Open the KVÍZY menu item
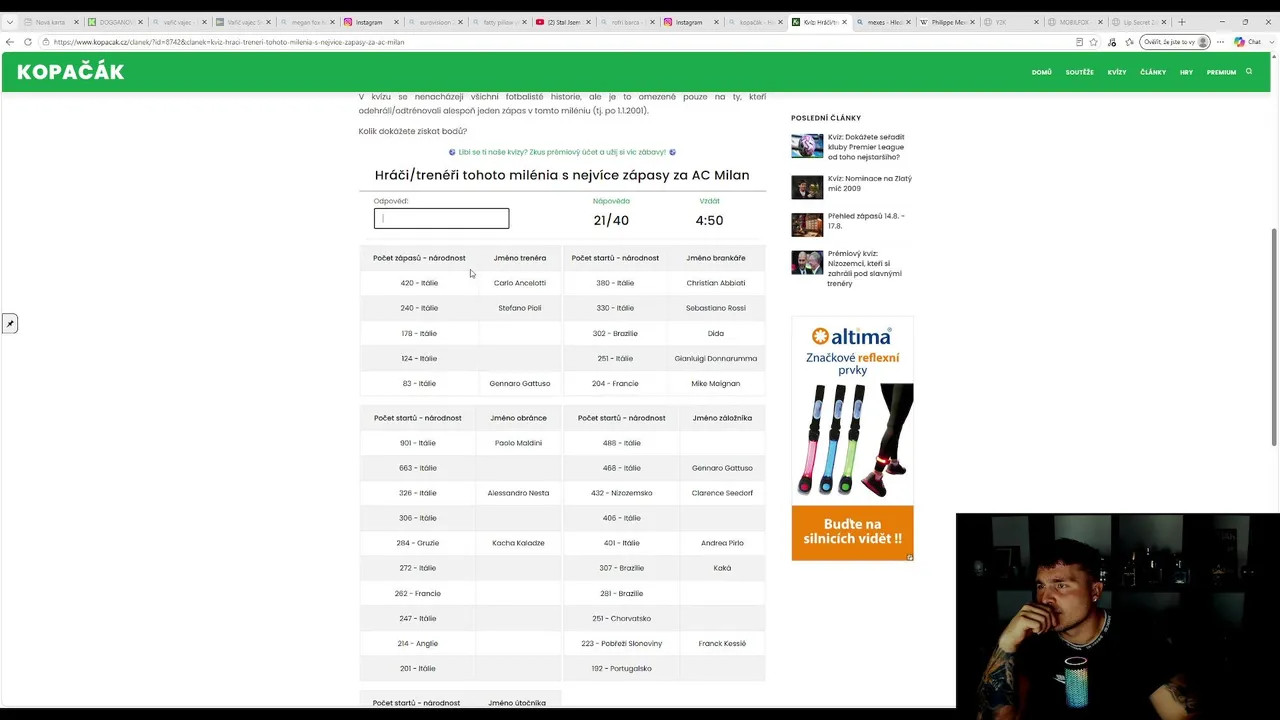This screenshot has width=1280, height=720. [x=1117, y=72]
